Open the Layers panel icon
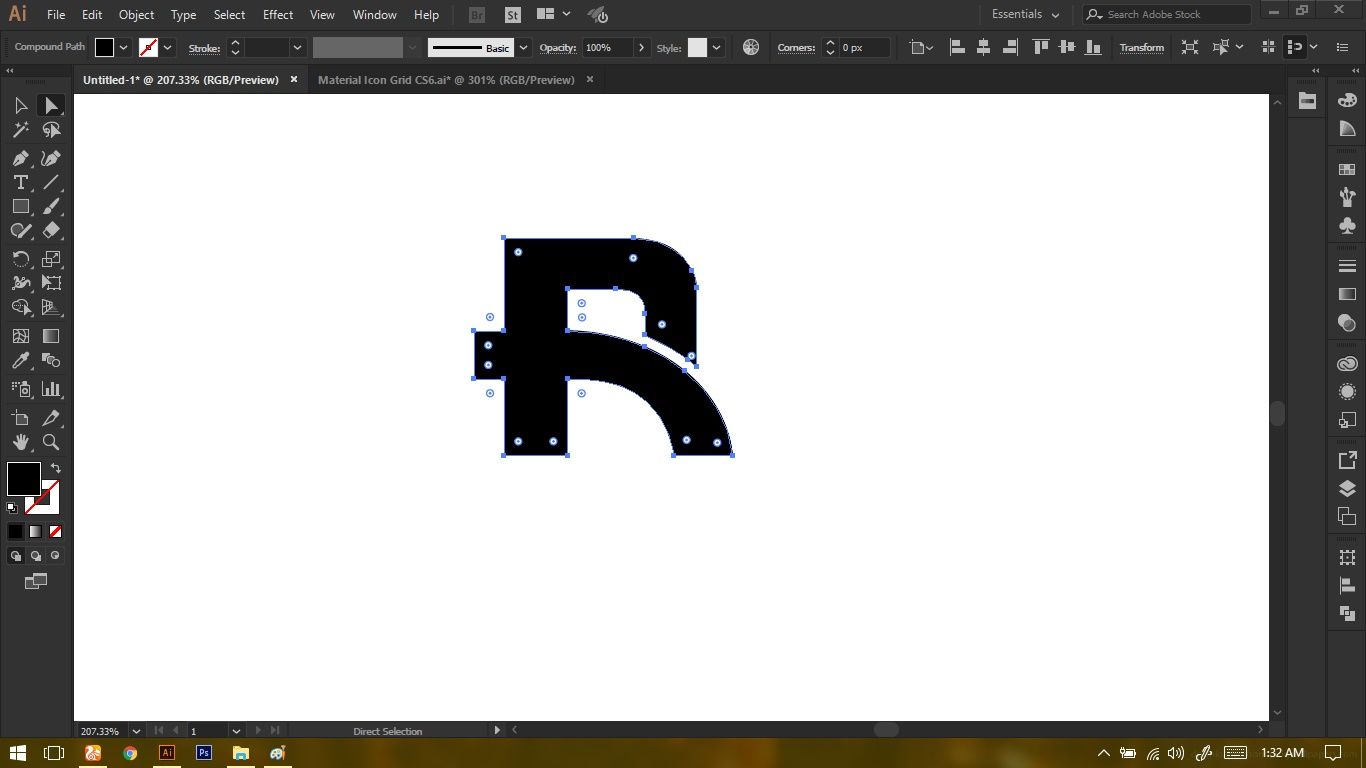Viewport: 1366px width, 768px height. [x=1347, y=489]
